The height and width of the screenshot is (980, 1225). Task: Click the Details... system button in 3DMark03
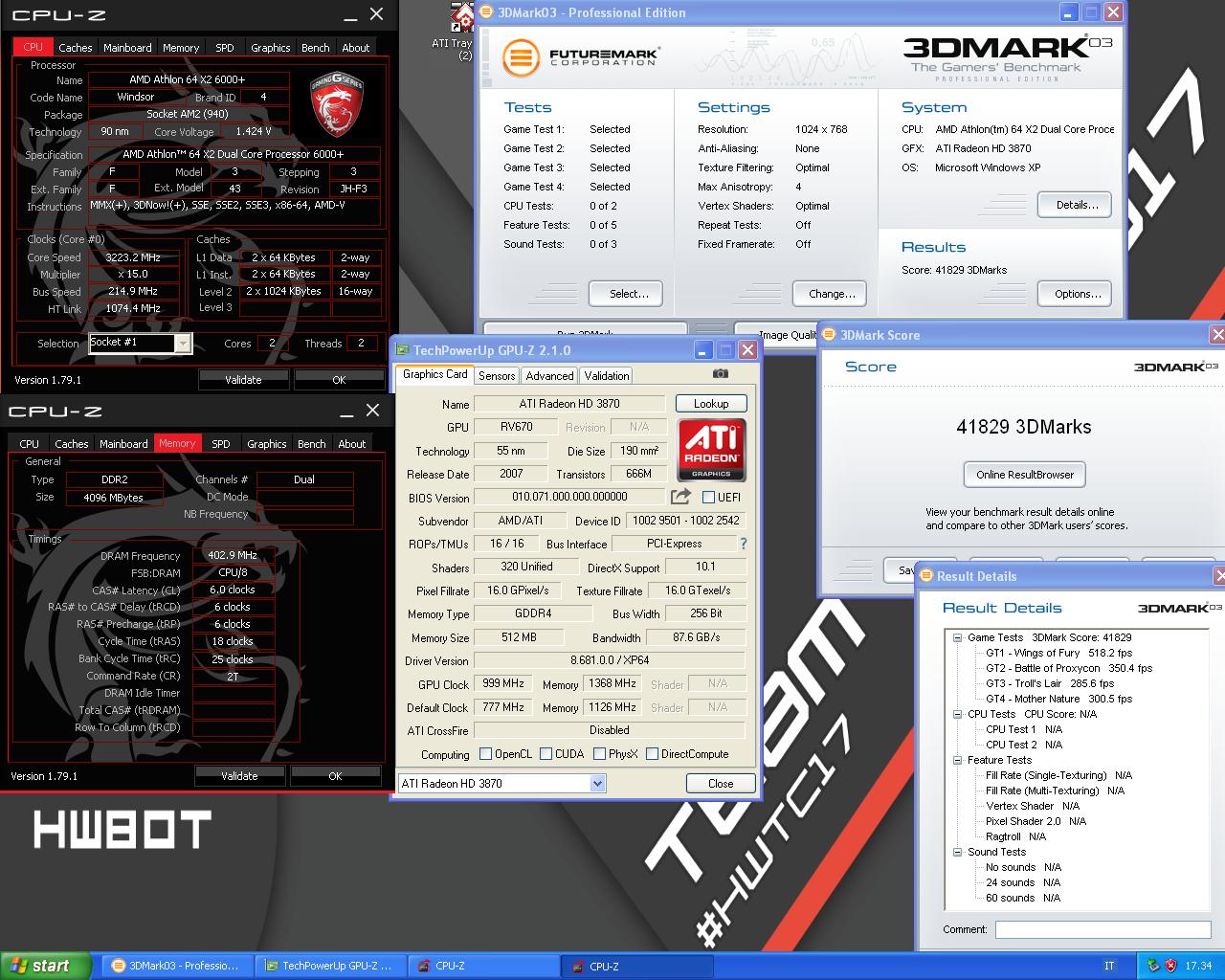coord(1077,204)
